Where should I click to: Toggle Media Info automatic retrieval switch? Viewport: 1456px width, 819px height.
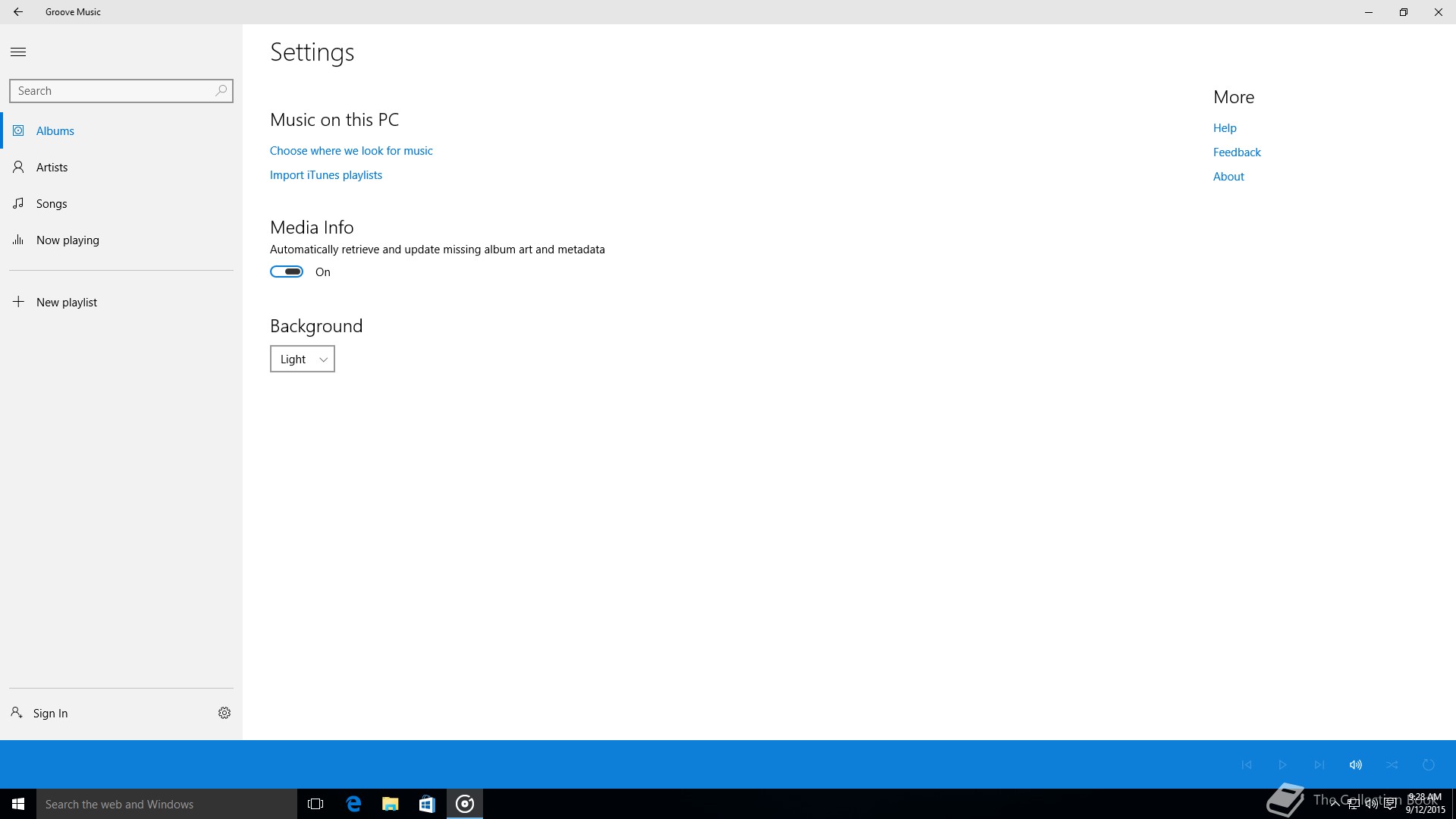pos(287,271)
